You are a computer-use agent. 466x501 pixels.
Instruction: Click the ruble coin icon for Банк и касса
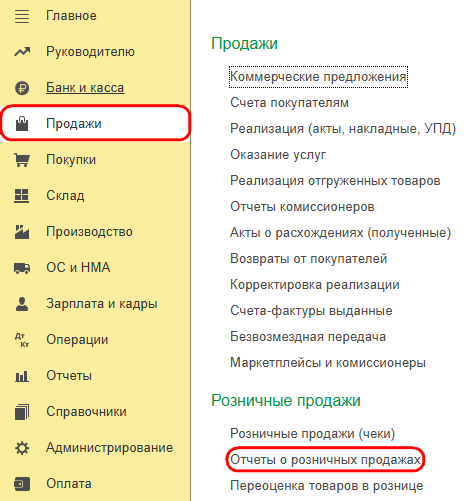[x=22, y=88]
